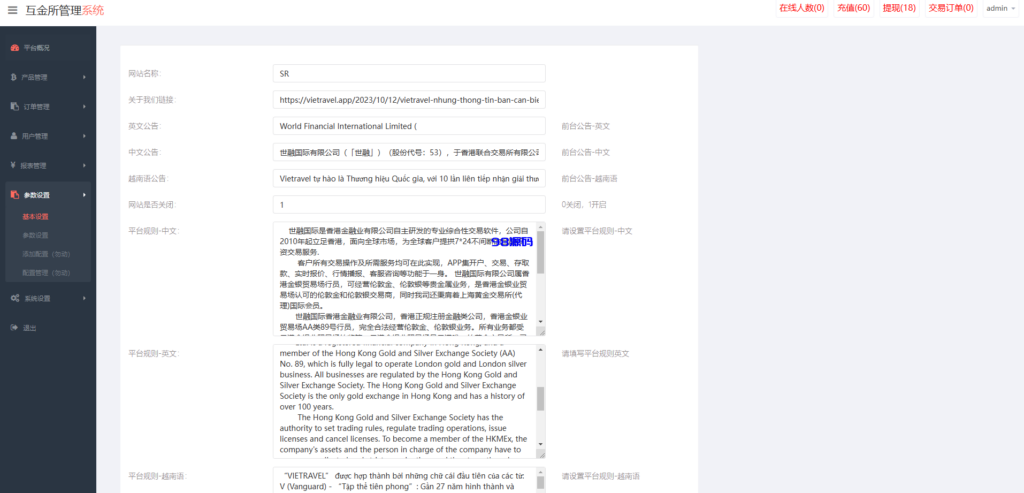Click the 越南语公告 input field
Viewport: 1024px width, 493px height.
(409, 178)
